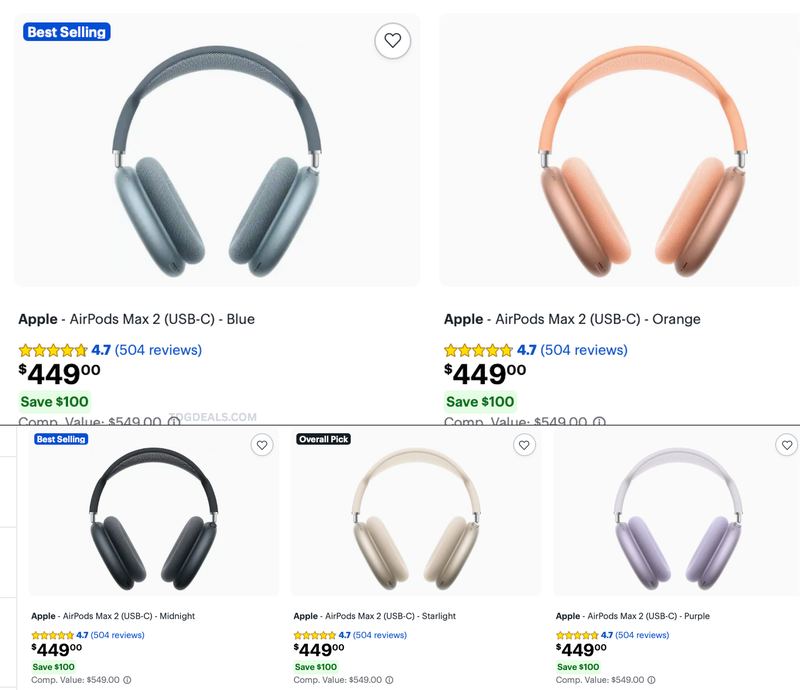
Task: Show info for Purple Comp. Value
Action: click(652, 680)
